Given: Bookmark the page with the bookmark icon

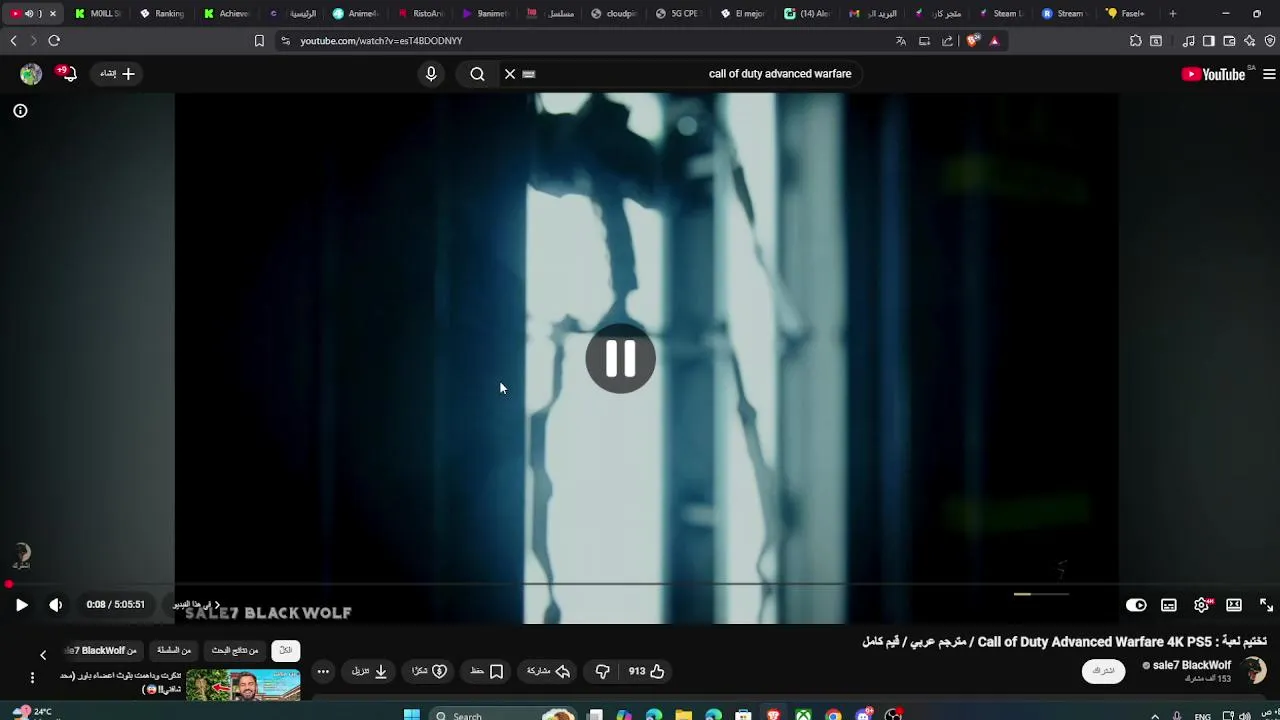Looking at the screenshot, I should 259,41.
